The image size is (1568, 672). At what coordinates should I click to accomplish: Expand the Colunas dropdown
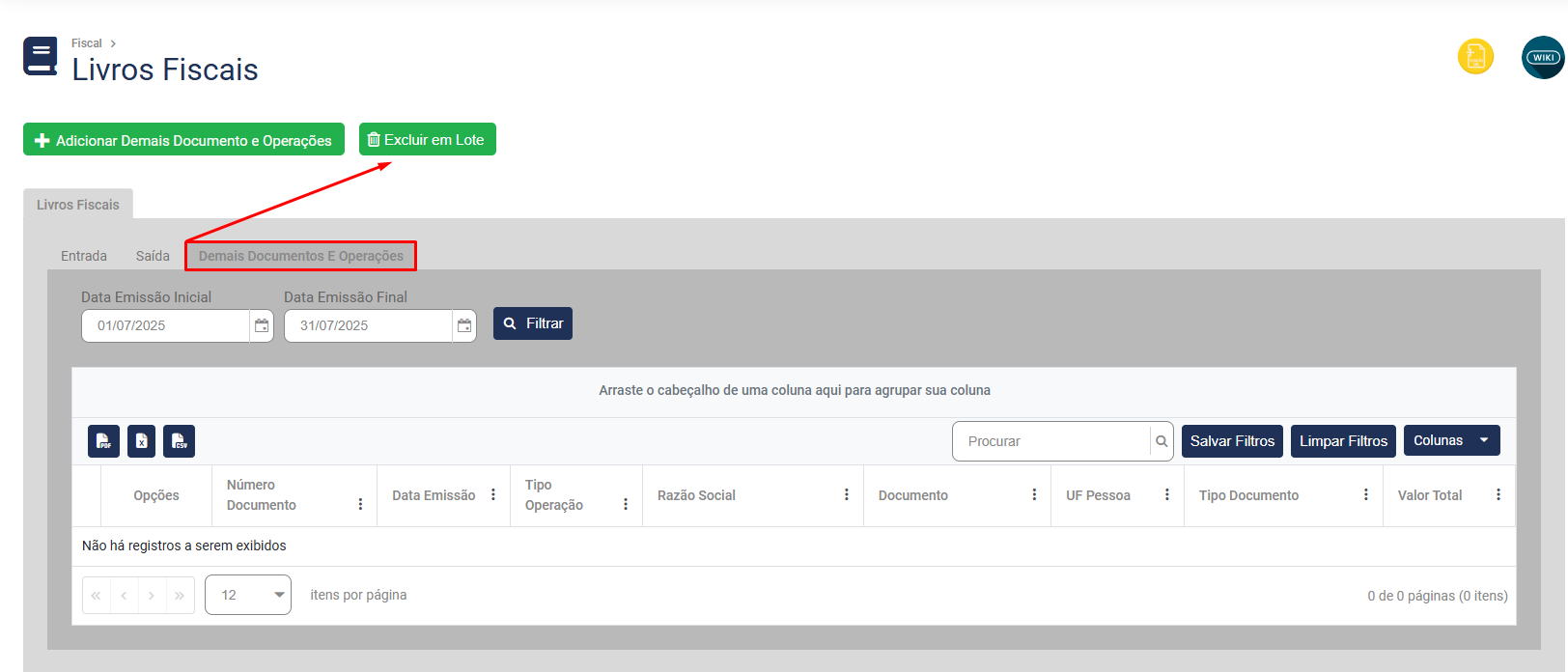click(1452, 440)
